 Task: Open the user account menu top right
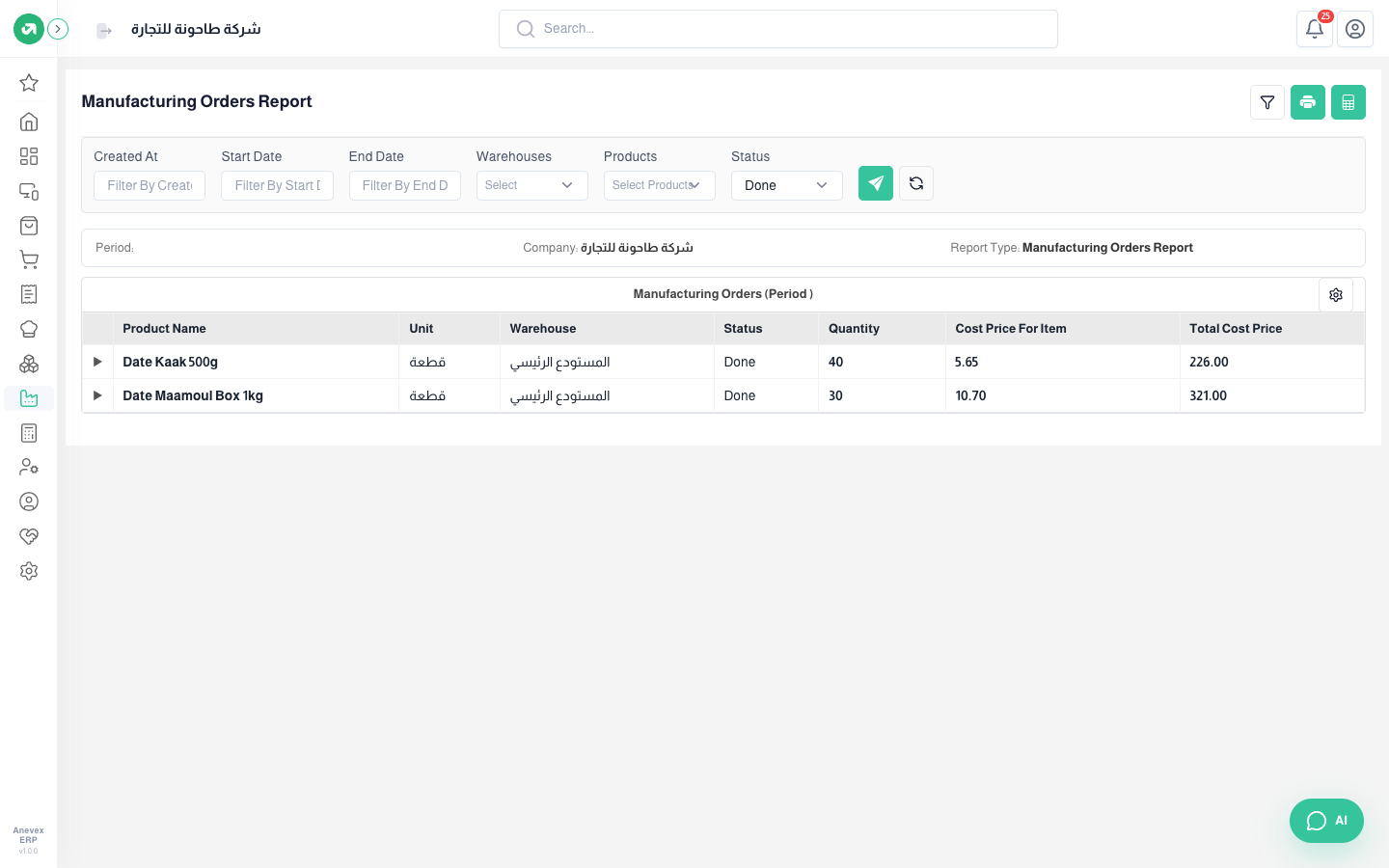(1355, 29)
